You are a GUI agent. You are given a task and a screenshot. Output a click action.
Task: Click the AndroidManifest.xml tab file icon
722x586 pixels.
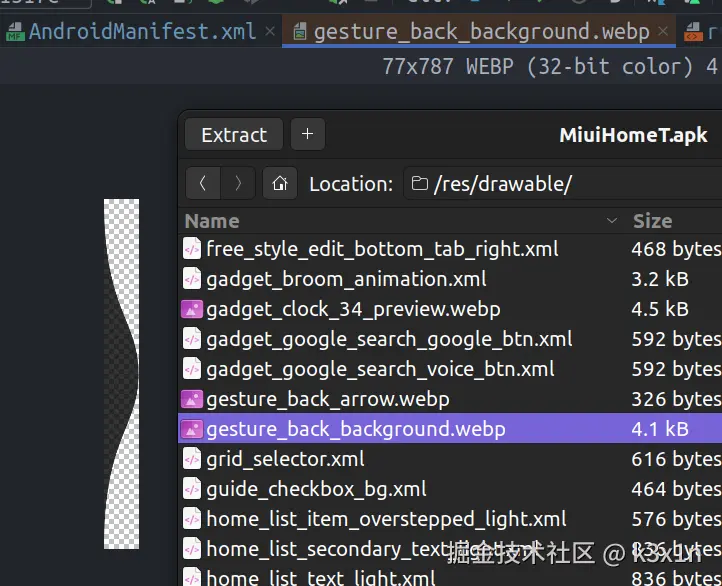(x=15, y=31)
